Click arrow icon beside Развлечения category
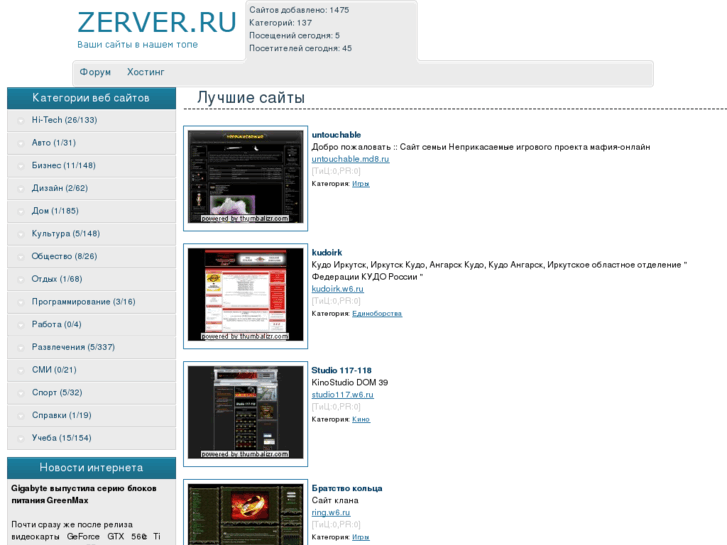The image size is (727, 545). [20, 348]
